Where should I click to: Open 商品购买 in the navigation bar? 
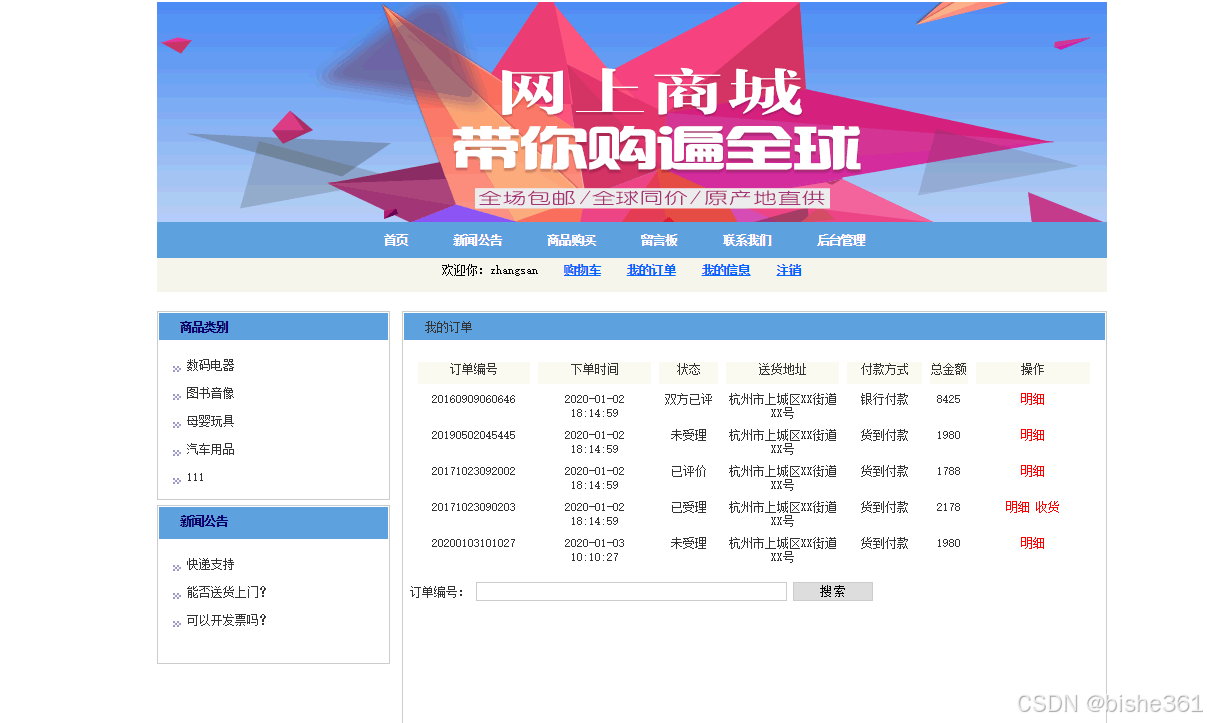coord(571,240)
